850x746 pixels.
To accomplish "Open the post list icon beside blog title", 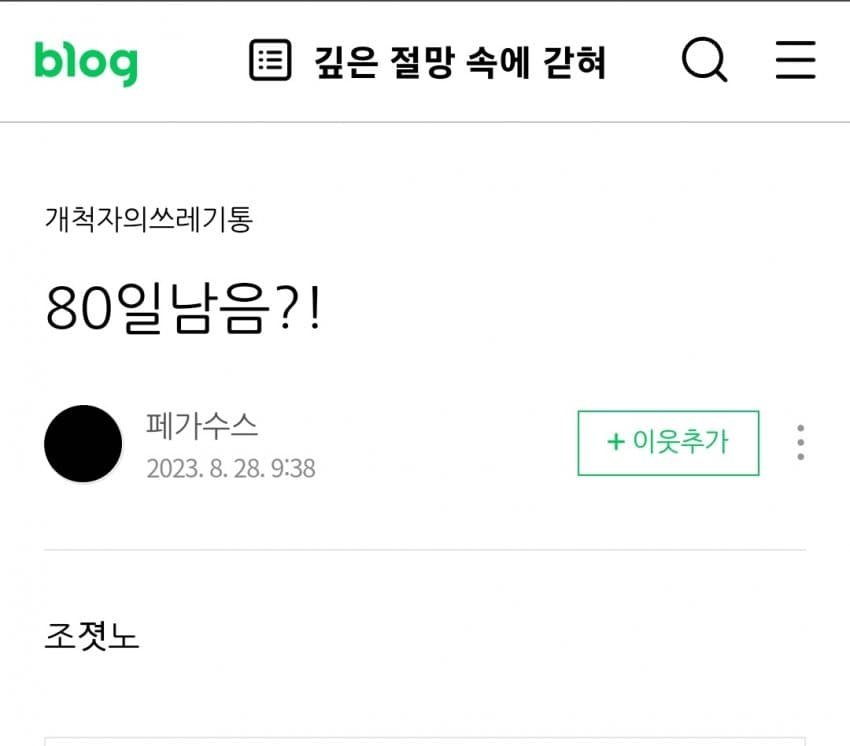I will point(270,60).
